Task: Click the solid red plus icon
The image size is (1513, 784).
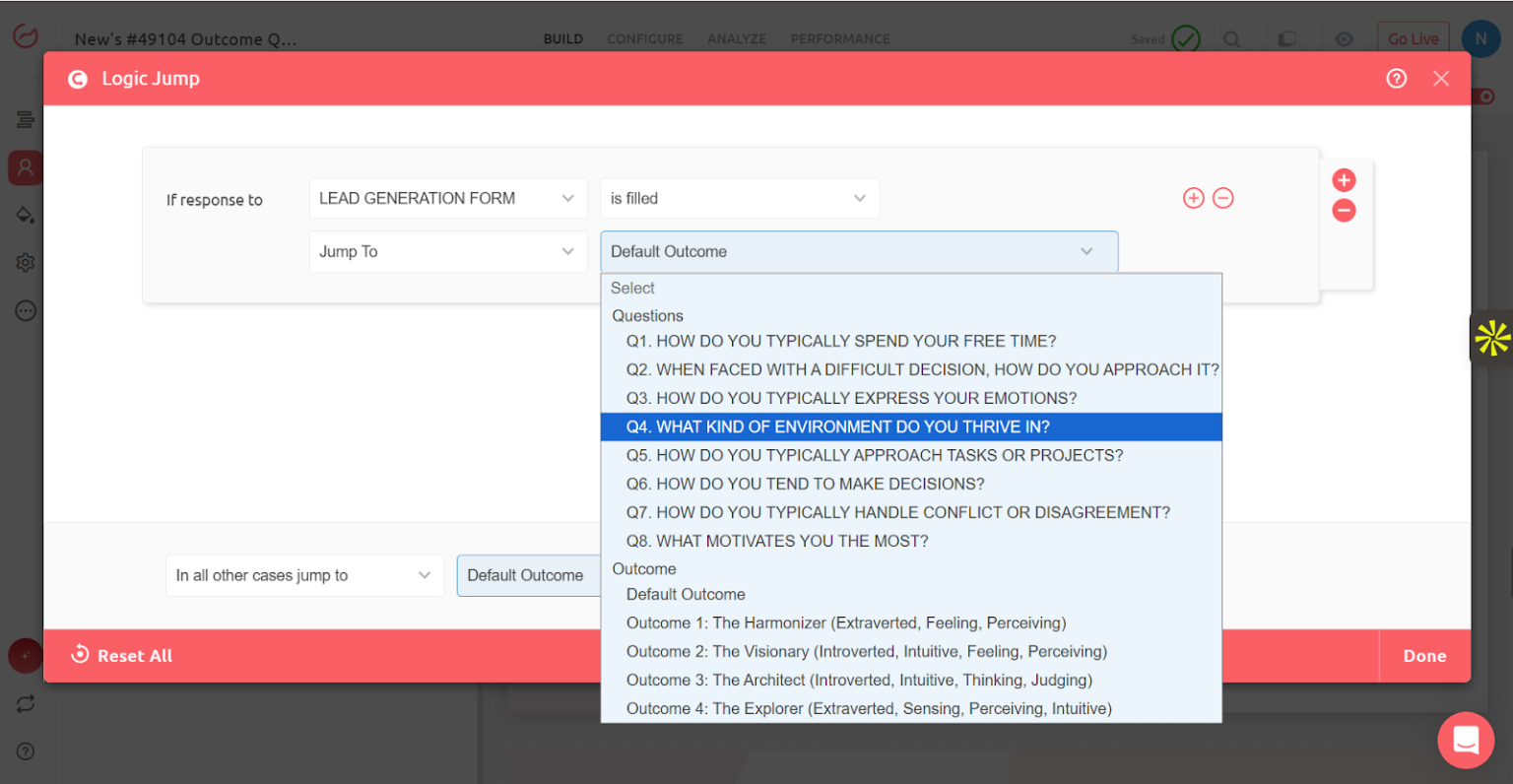Action: coord(1344,180)
